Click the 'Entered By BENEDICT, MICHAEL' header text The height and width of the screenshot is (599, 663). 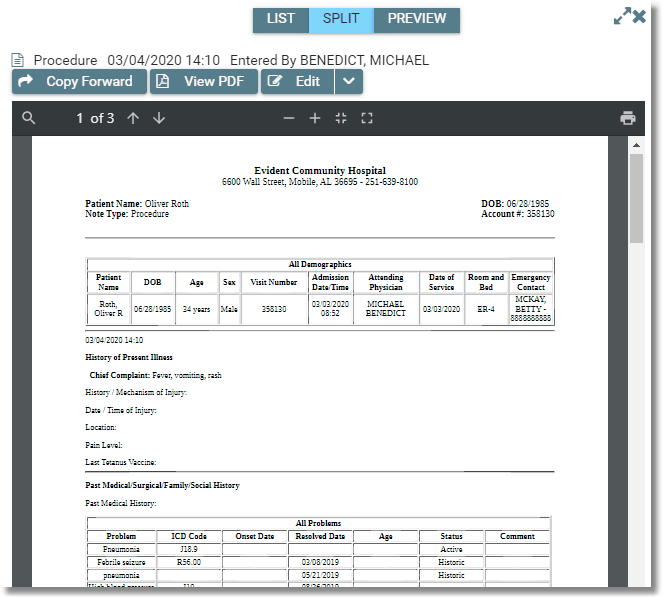(329, 60)
